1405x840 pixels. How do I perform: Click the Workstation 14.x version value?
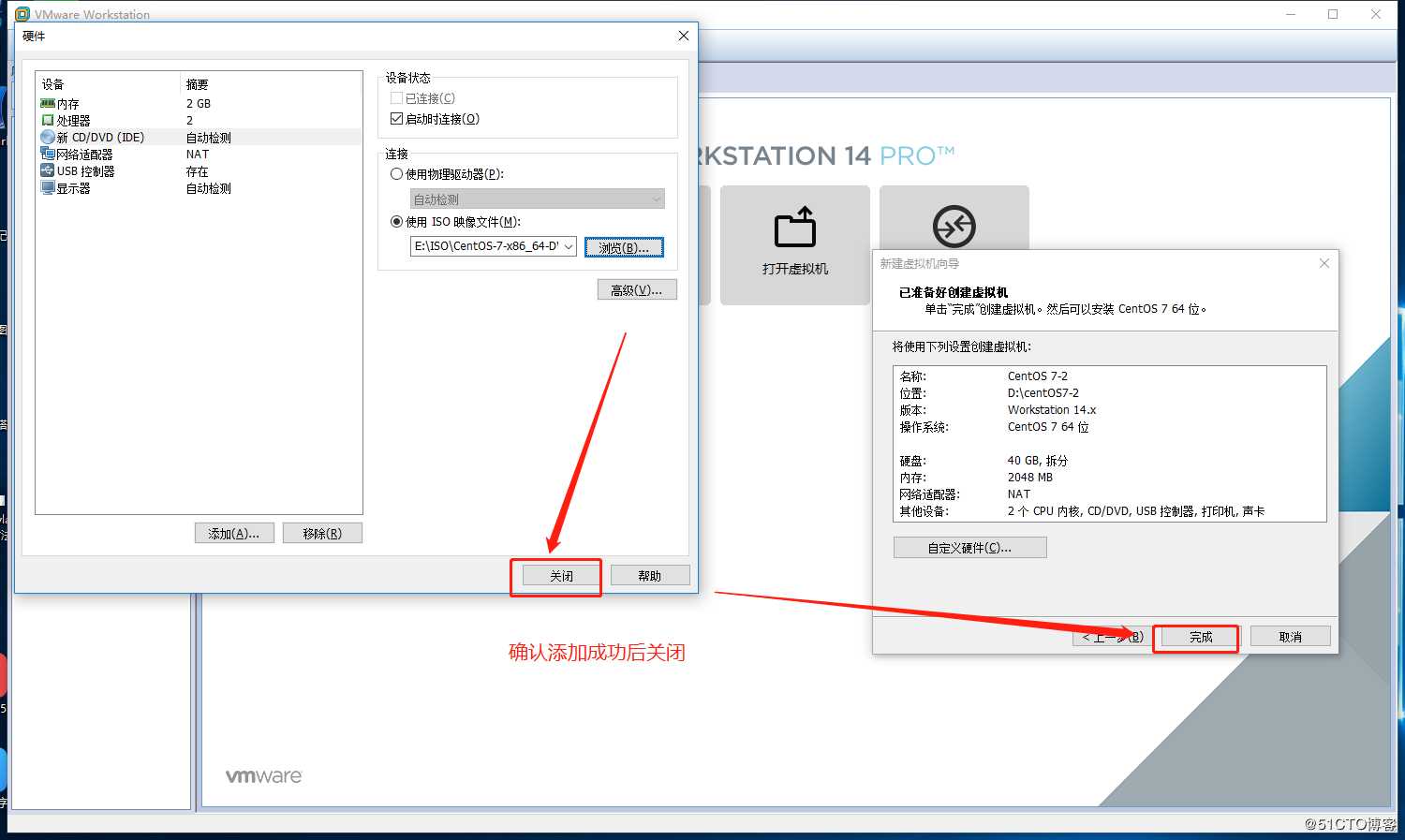click(x=1051, y=409)
